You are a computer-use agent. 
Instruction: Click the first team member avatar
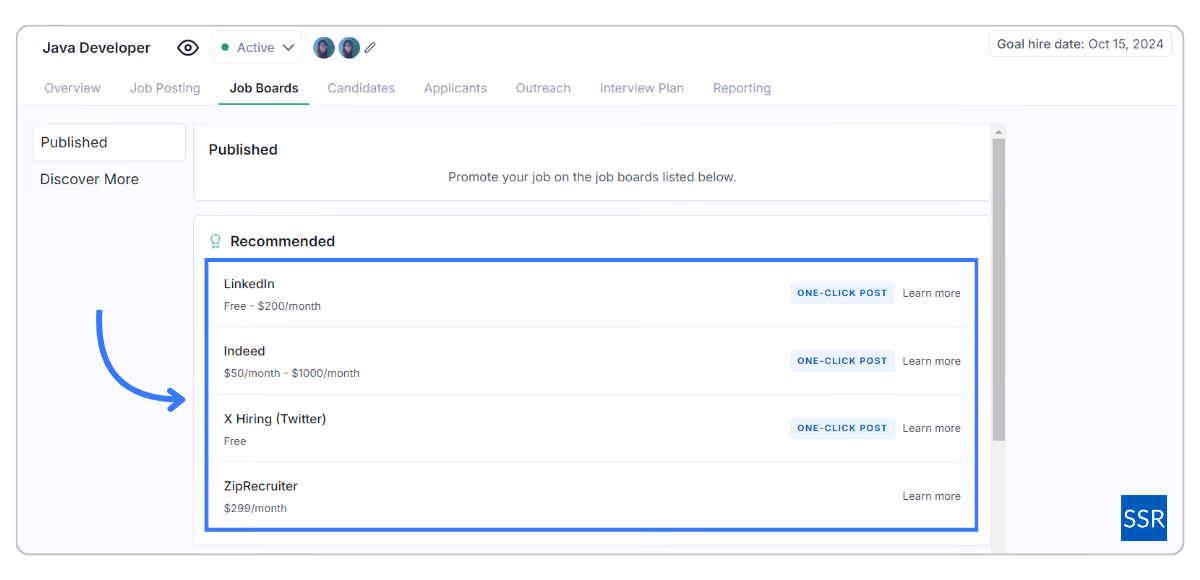tap(324, 48)
